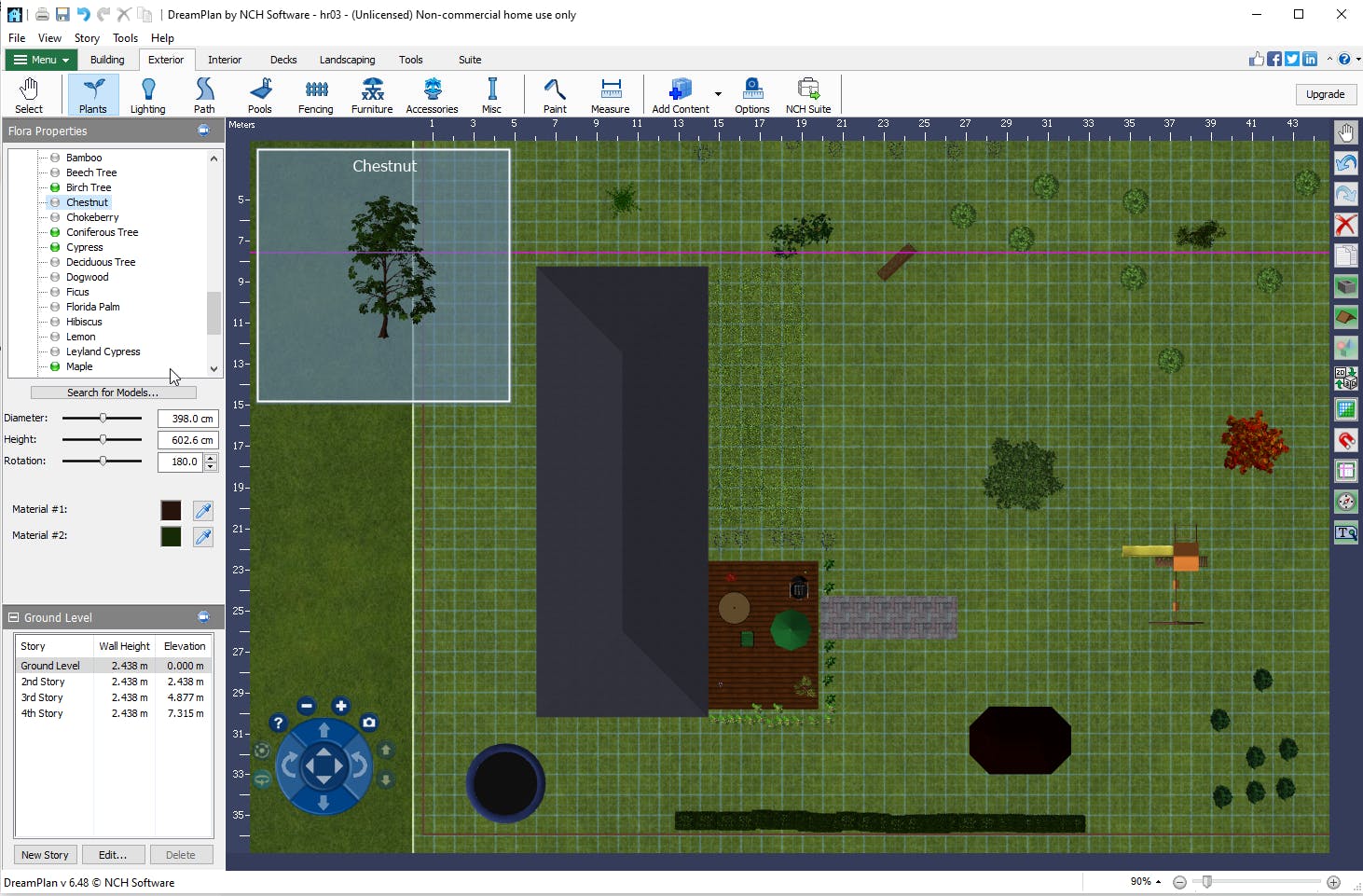
Task: Click the zoom in plus on navigator
Action: click(x=341, y=706)
